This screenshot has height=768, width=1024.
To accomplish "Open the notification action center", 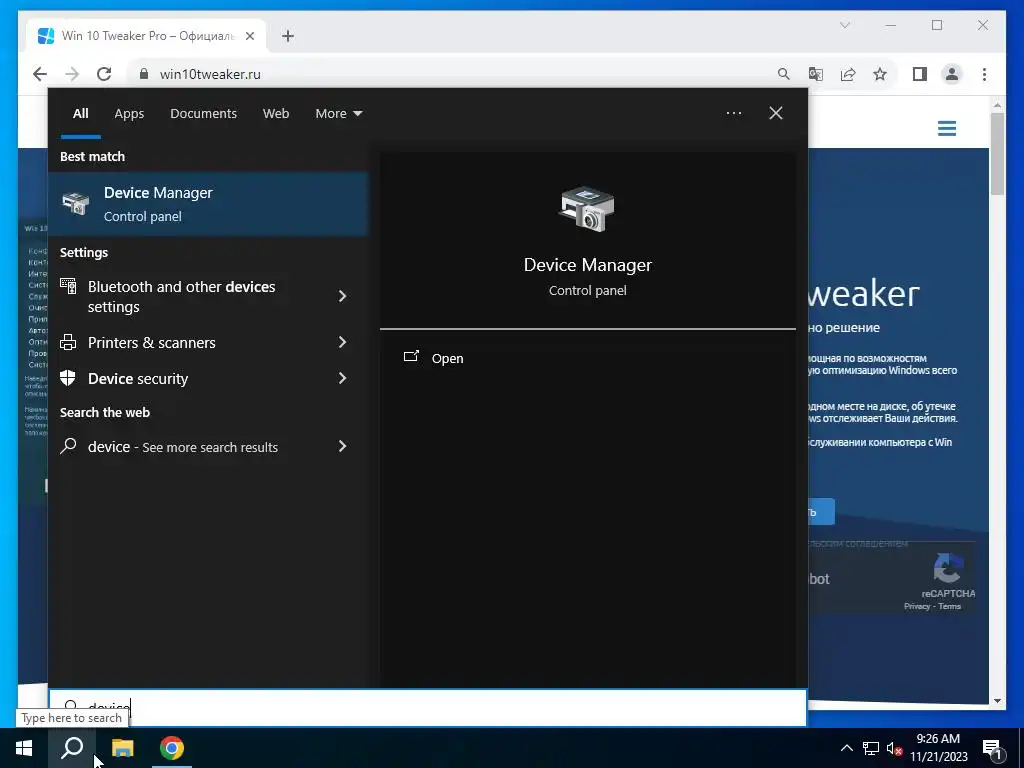I will pos(993,749).
